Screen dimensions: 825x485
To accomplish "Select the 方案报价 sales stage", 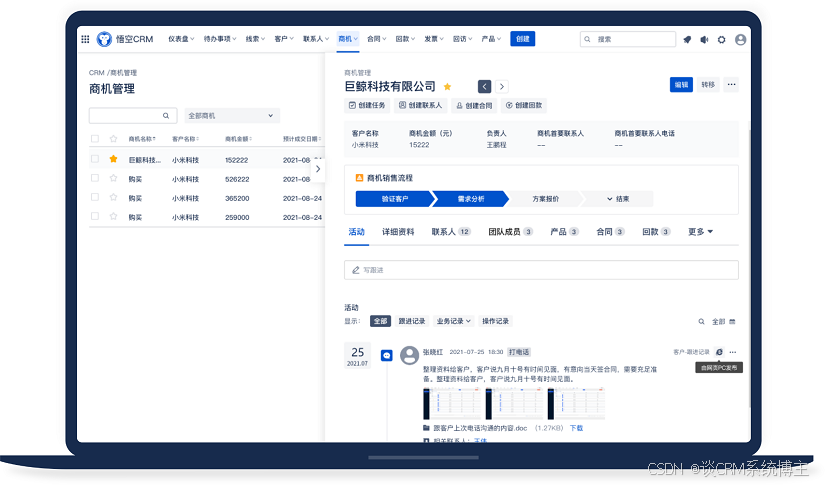I will [546, 199].
